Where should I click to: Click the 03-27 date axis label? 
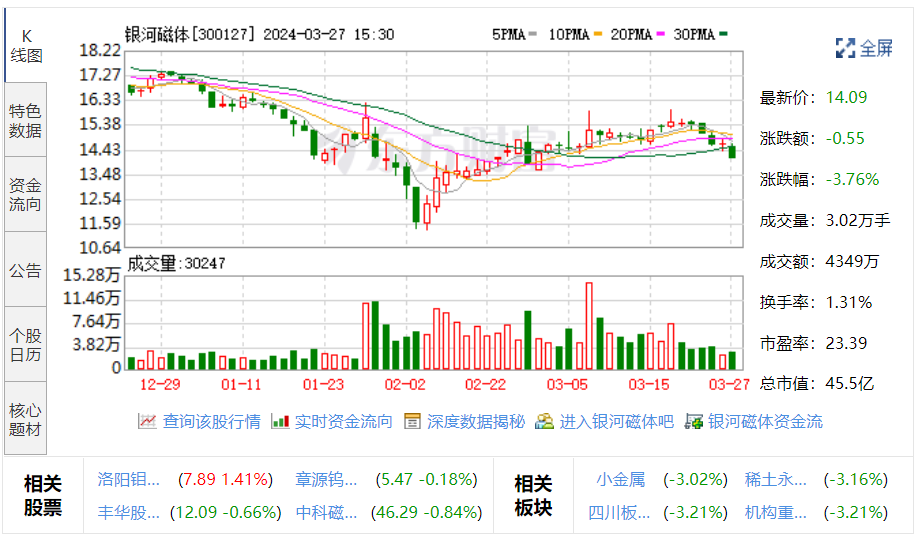click(x=729, y=384)
